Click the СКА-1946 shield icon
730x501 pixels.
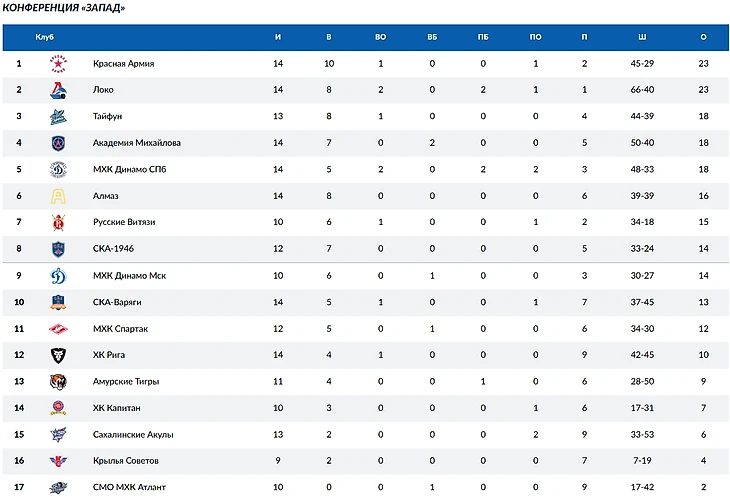(x=58, y=249)
